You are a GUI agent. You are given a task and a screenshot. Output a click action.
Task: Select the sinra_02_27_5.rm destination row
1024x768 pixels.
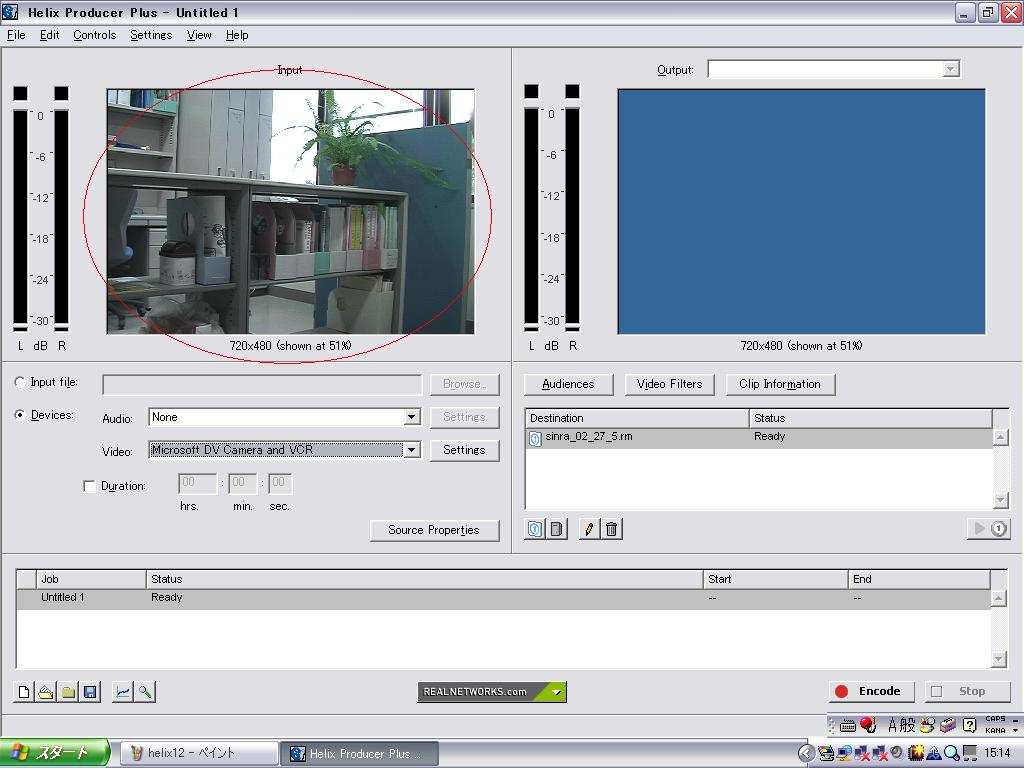coord(759,438)
